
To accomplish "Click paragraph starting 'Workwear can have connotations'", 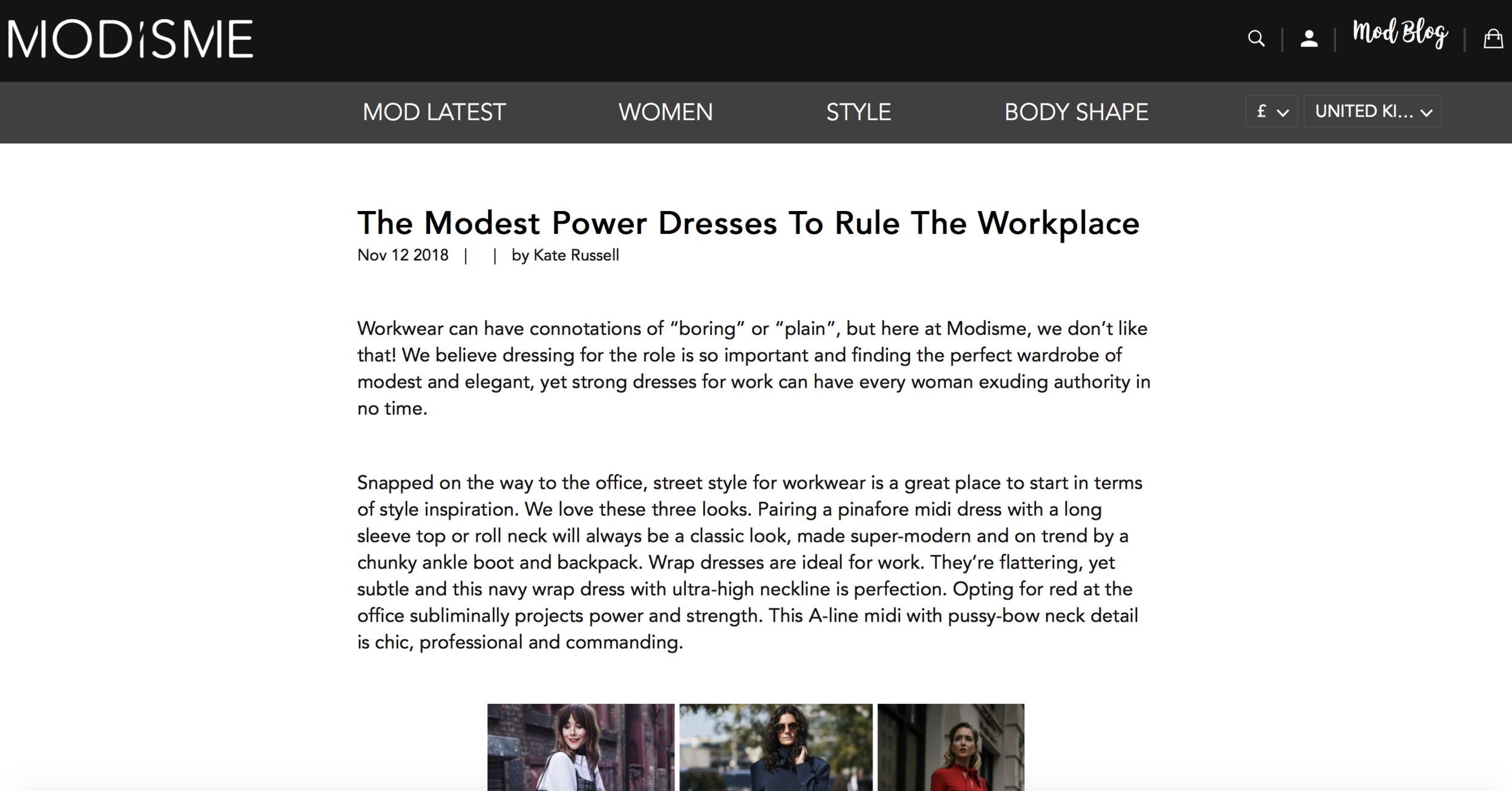I will pos(754,368).
